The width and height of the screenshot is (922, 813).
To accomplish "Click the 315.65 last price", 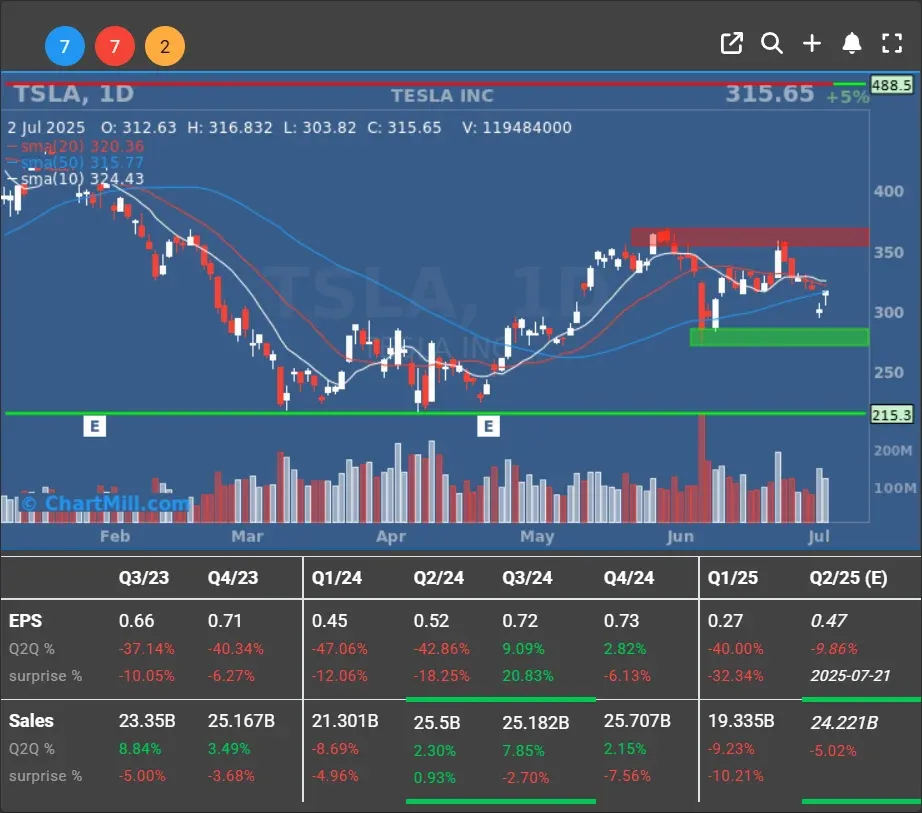I will 770,94.
